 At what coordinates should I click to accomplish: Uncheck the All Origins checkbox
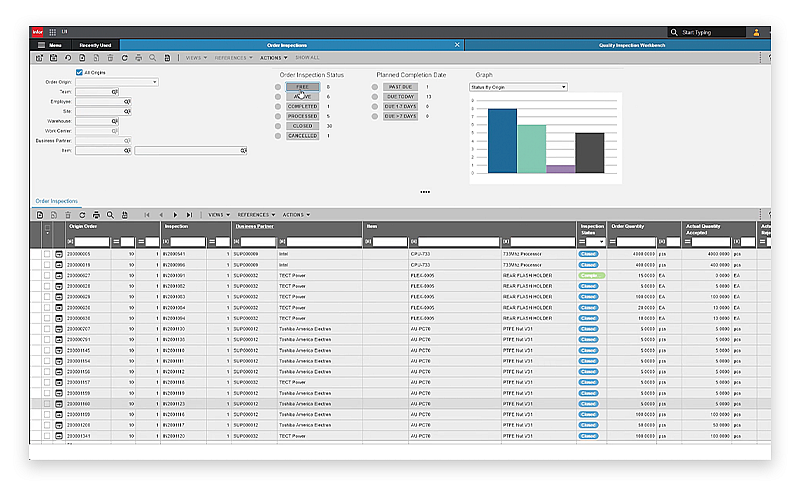tap(79, 72)
